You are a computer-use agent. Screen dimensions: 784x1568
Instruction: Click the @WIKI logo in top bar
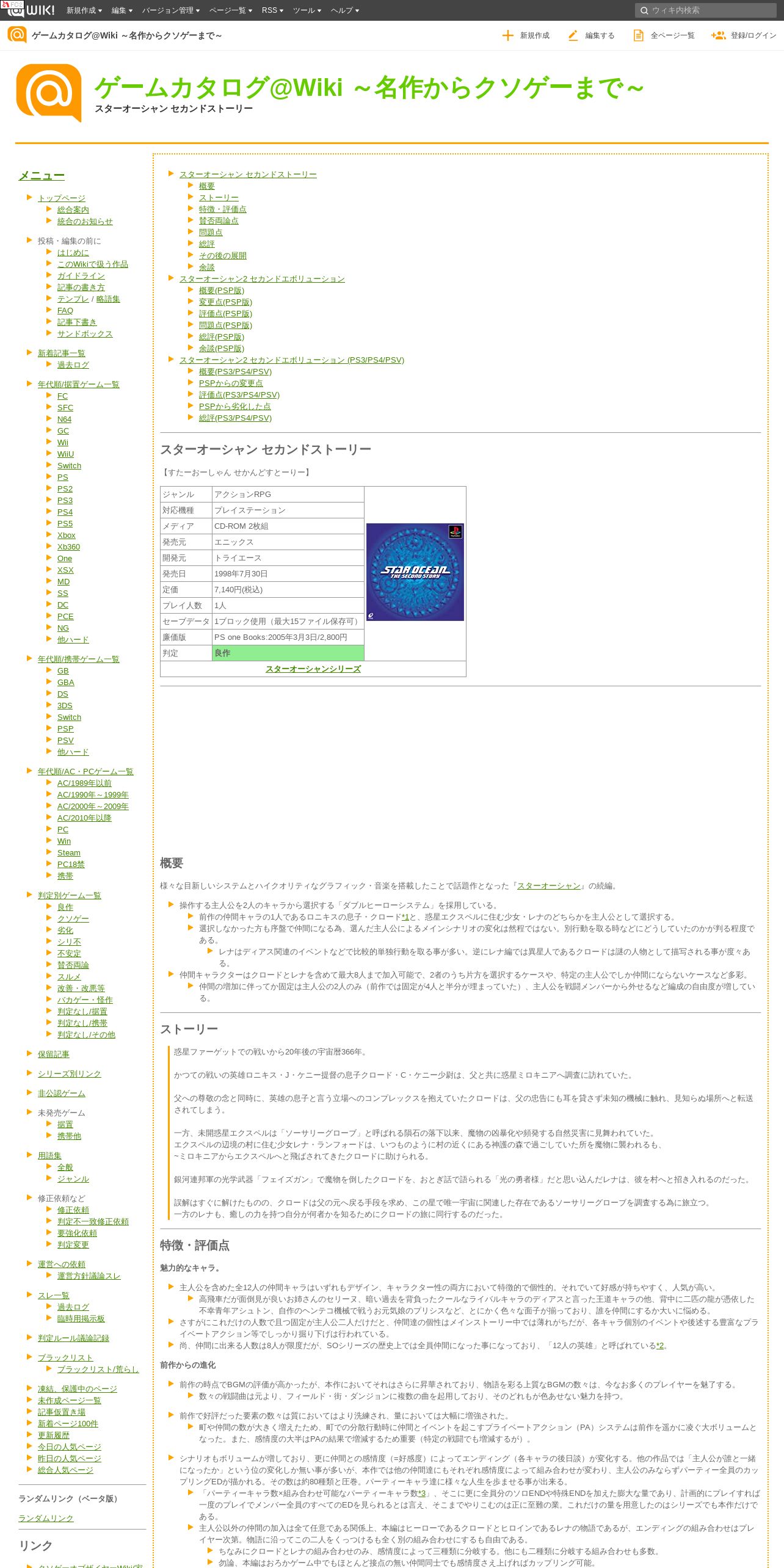tap(31, 10)
